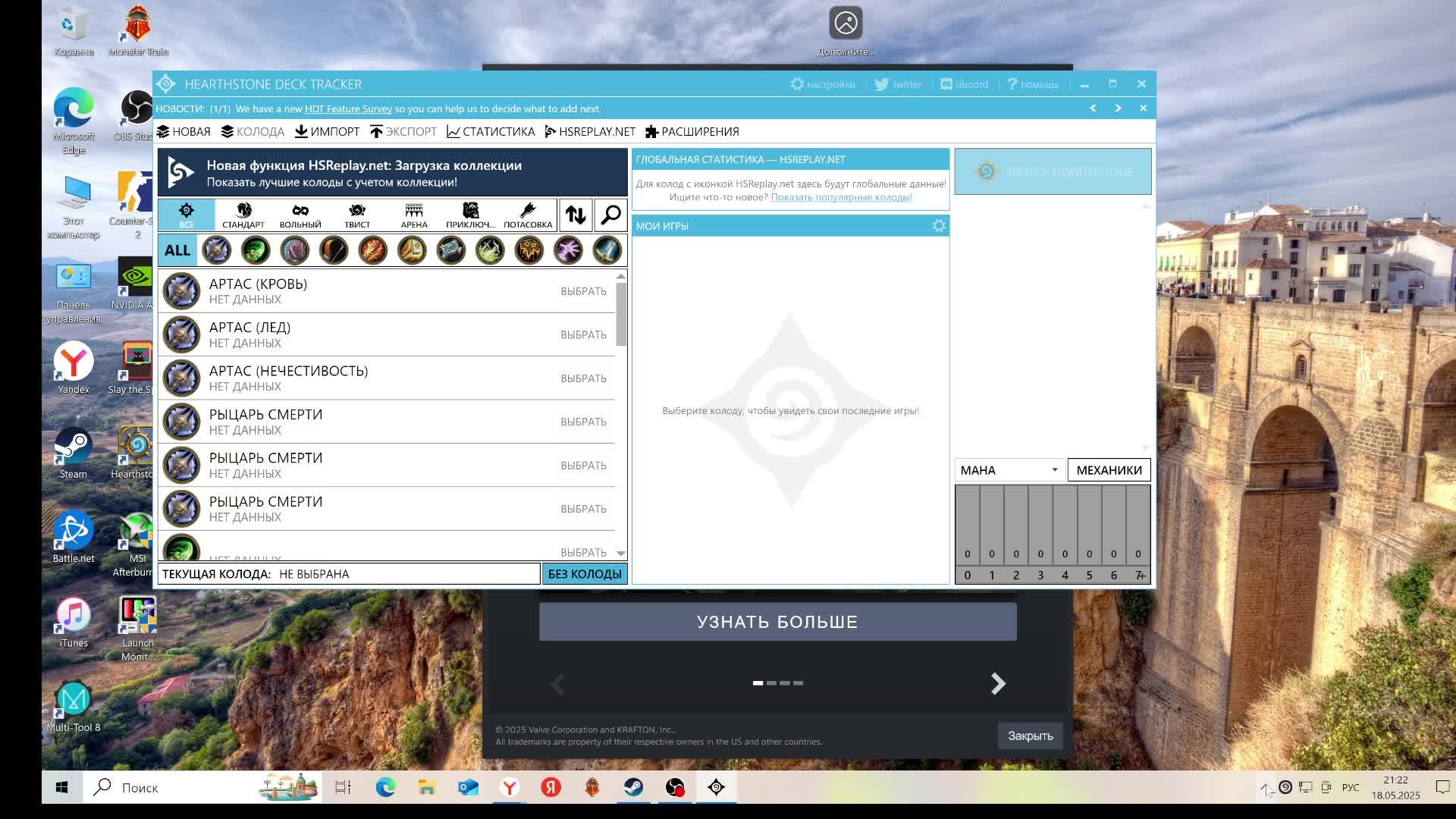Filter decks by Mage class icon
The height and width of the screenshot is (819, 1456).
click(x=373, y=250)
